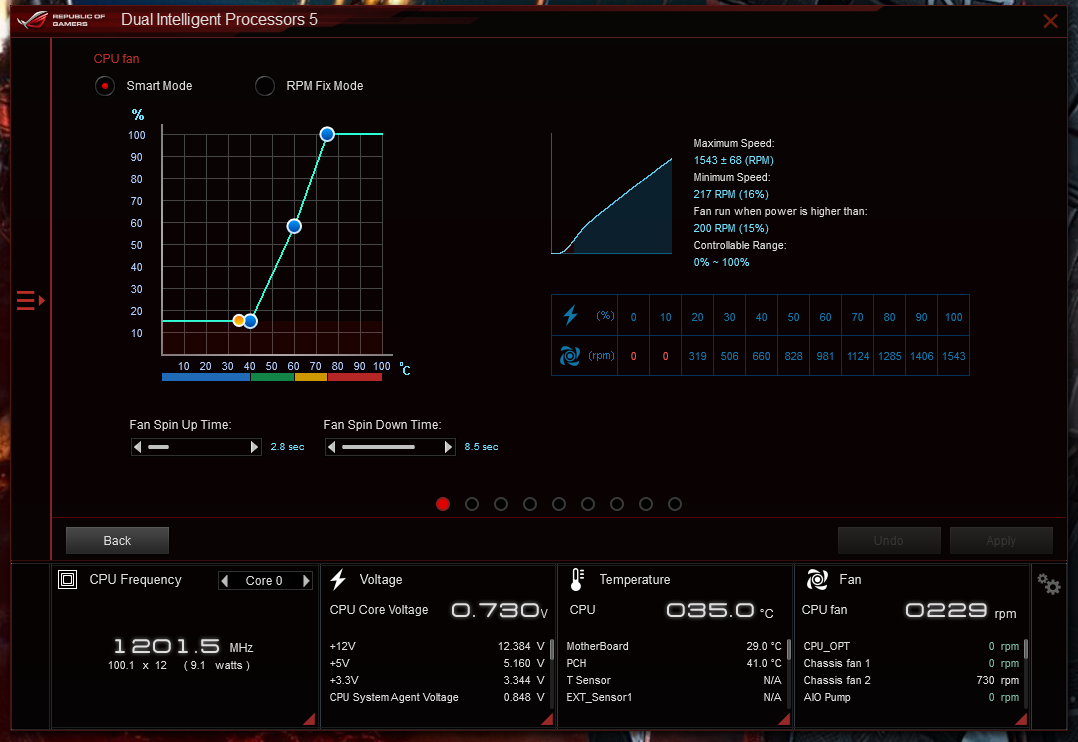Click PCH temperature row
Screen dimensions: 1078x742
(x=674, y=663)
